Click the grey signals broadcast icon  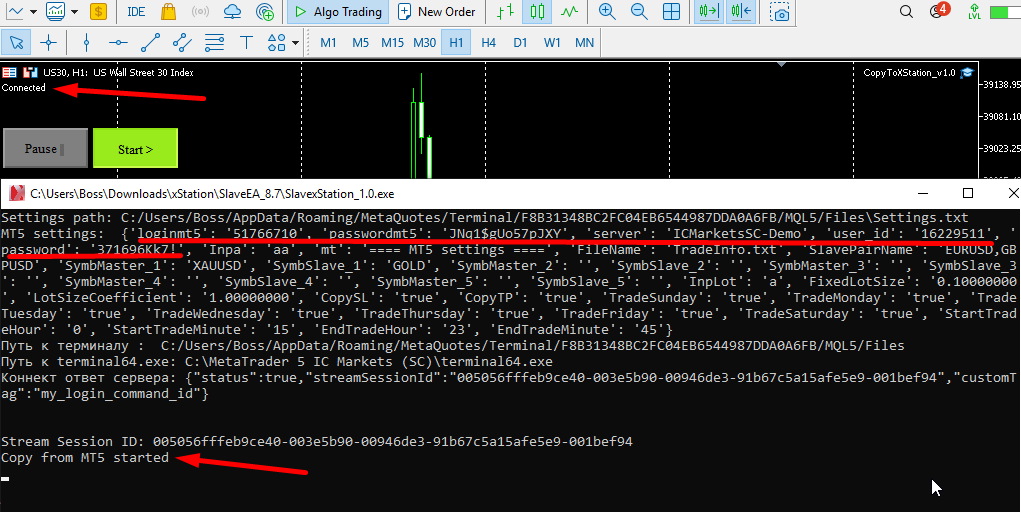pyautogui.click(x=201, y=11)
